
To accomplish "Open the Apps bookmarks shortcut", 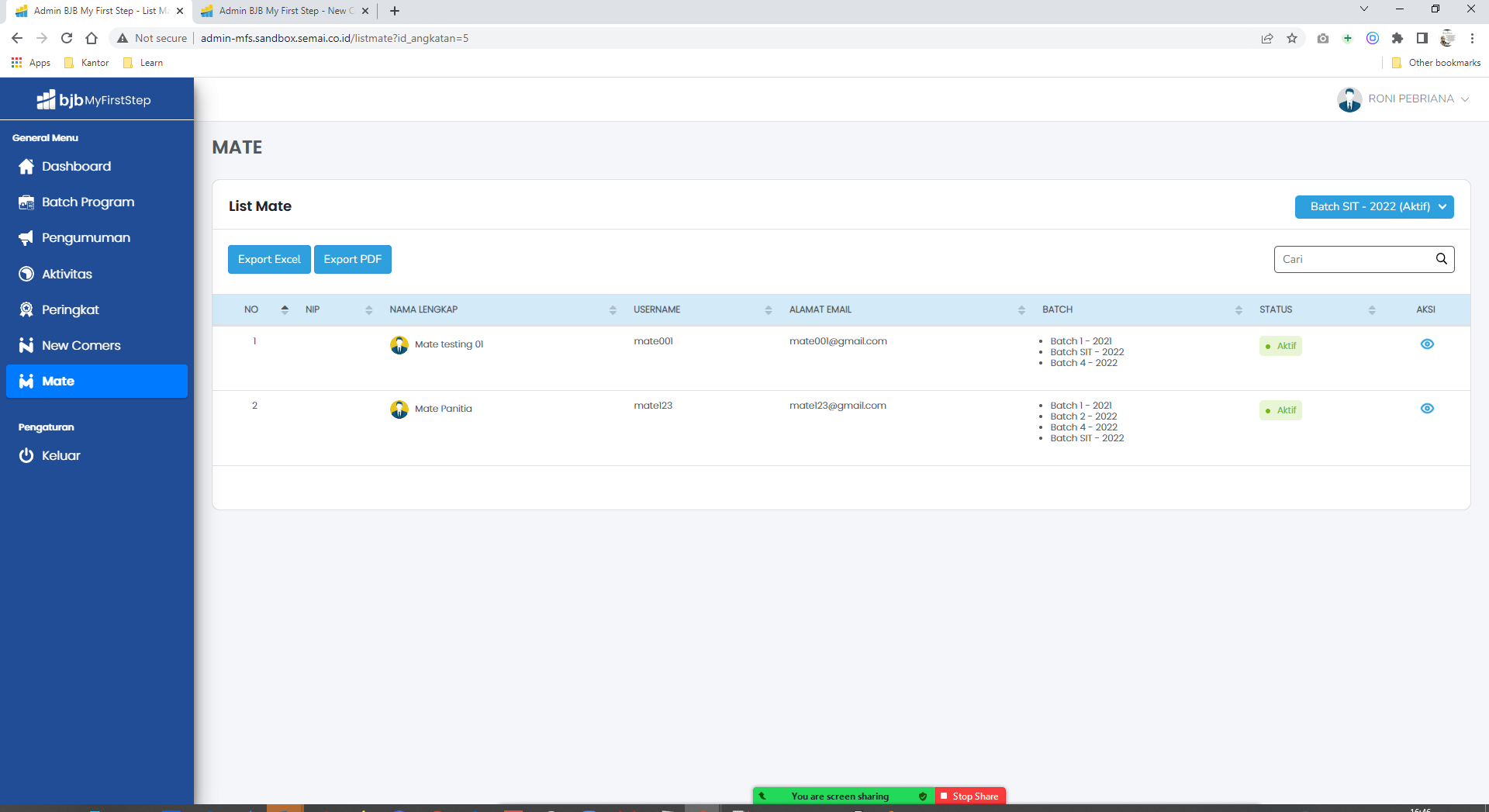I will pos(31,63).
